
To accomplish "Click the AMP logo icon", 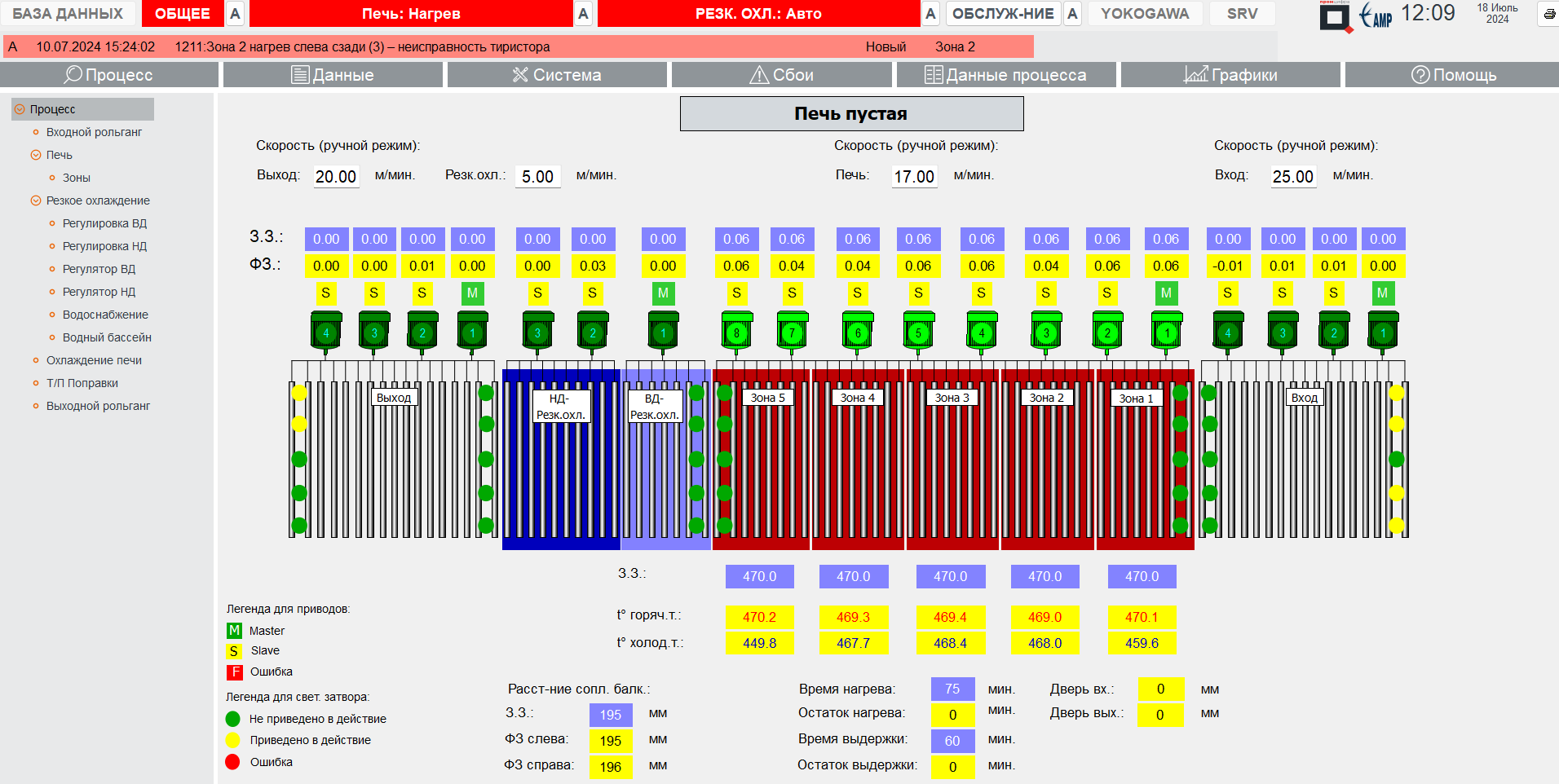I will (x=1376, y=15).
